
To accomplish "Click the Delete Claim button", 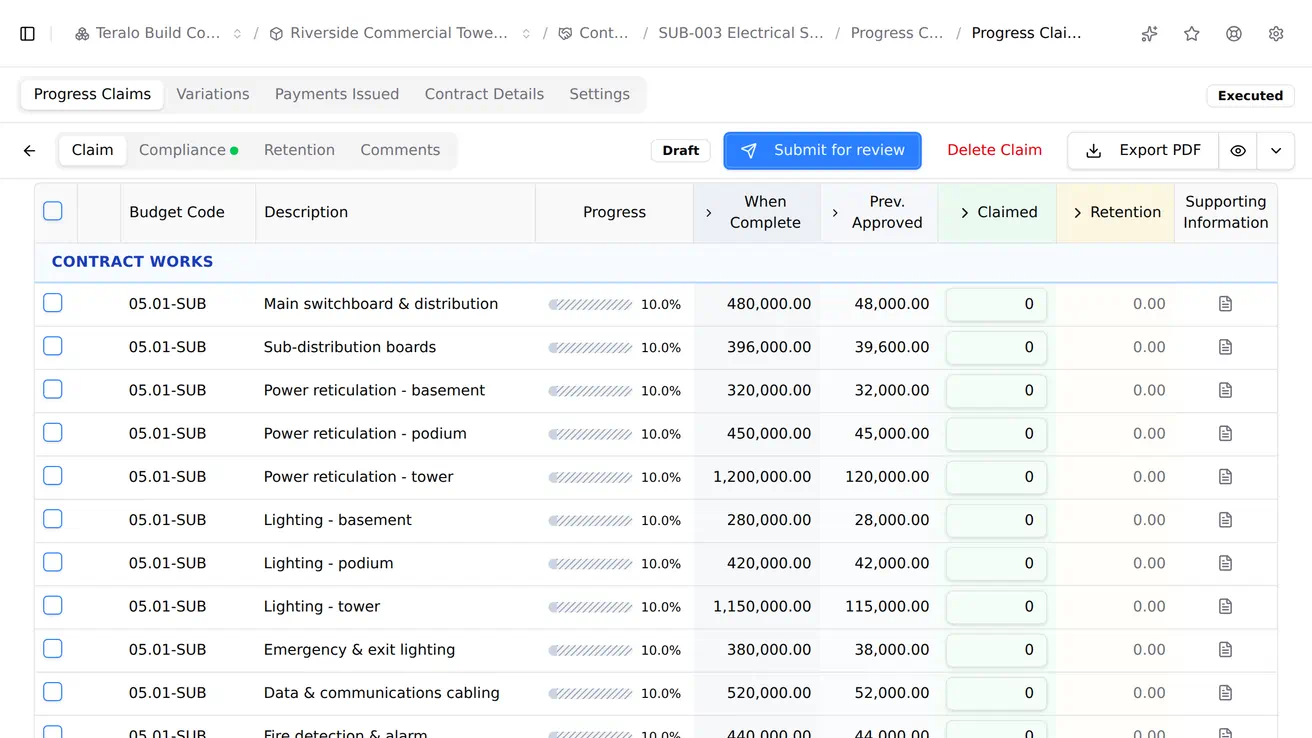I will (x=994, y=151).
